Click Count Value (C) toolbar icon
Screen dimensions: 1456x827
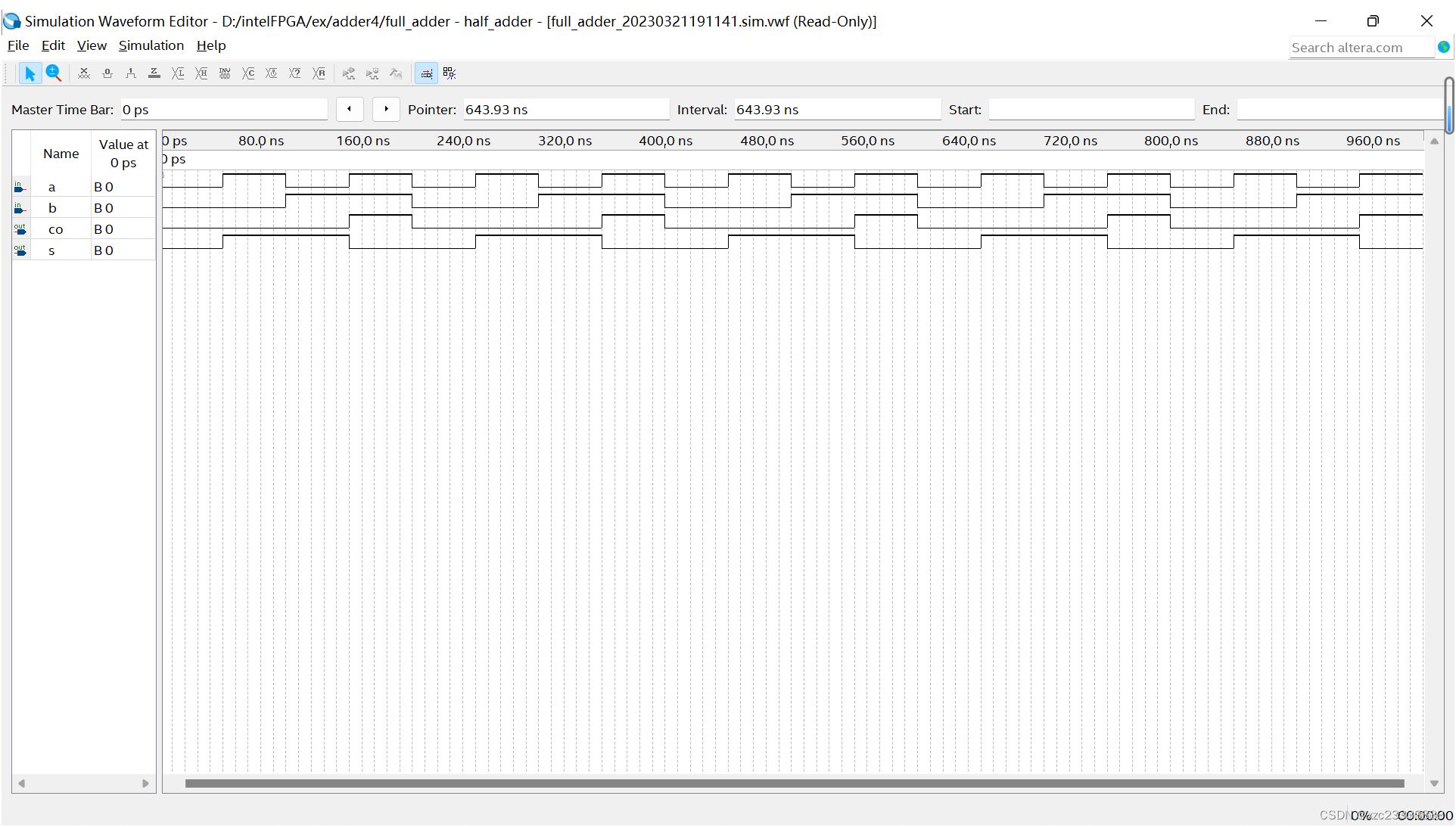pyautogui.click(x=248, y=73)
